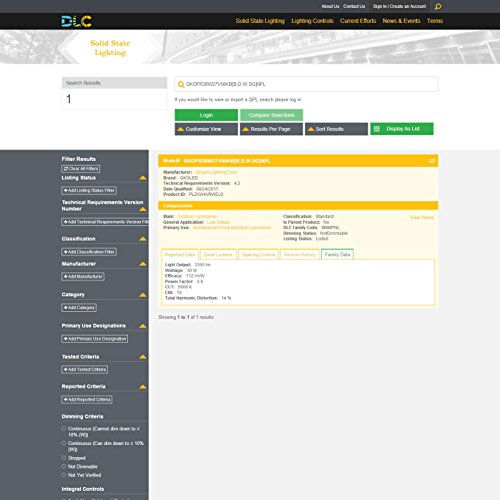Click the search magnifier in query box
The image size is (500, 500).
tap(181, 84)
